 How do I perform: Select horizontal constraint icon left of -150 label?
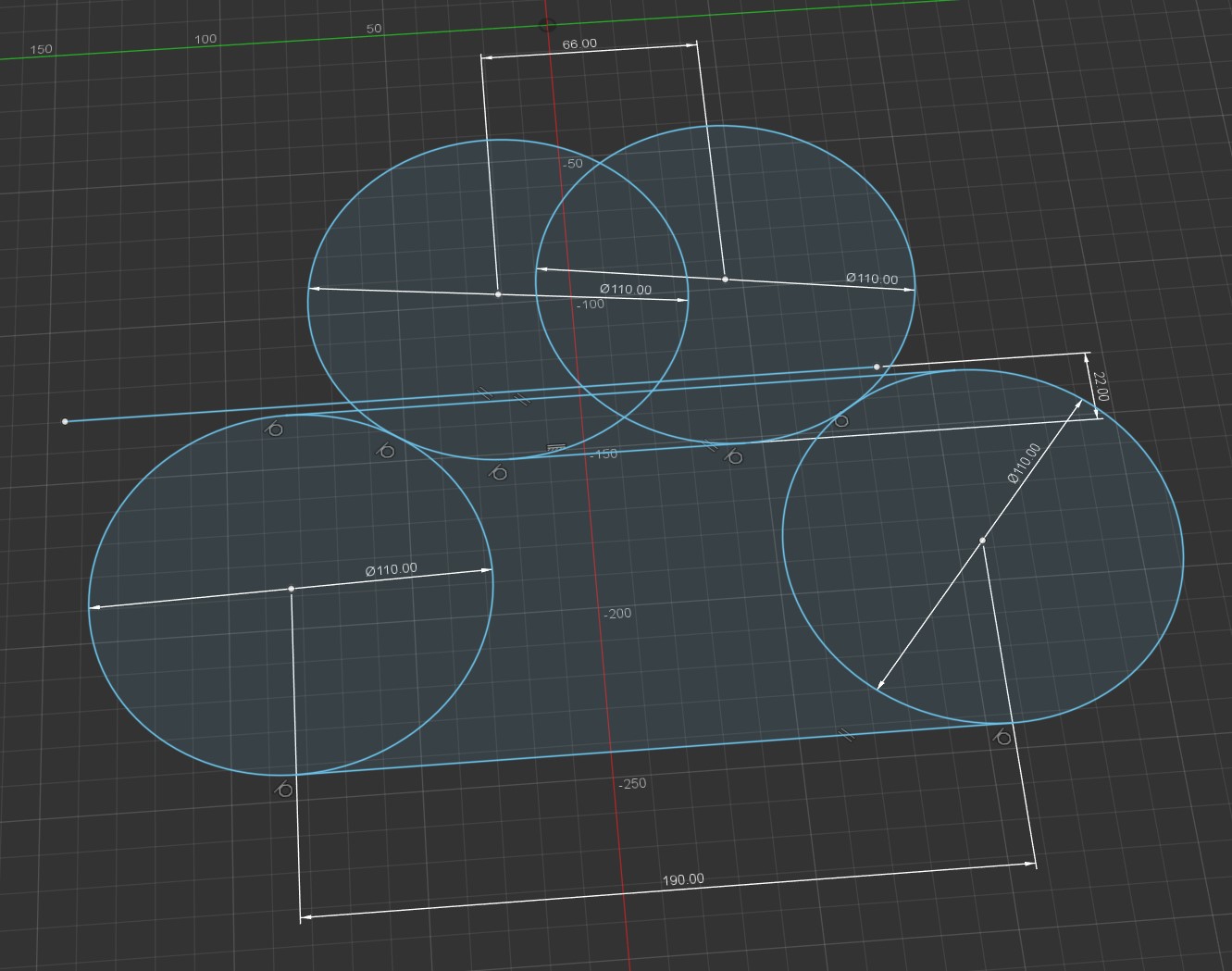555,449
